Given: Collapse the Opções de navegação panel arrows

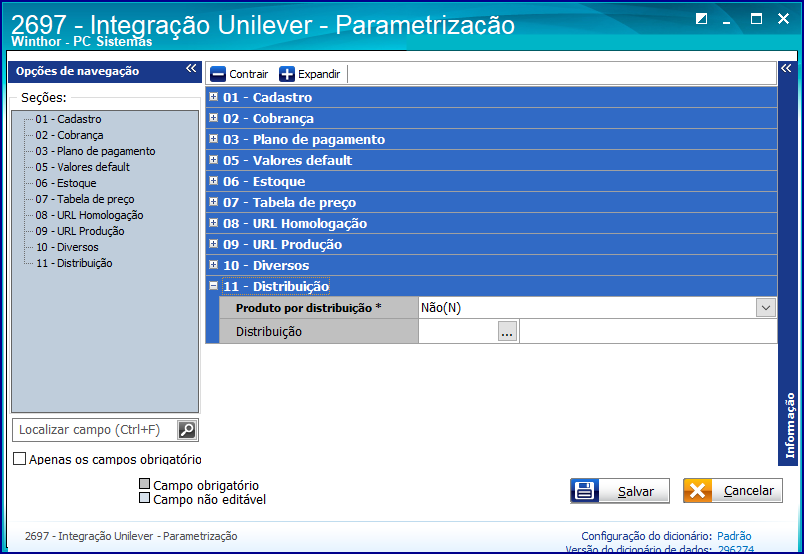Looking at the screenshot, I should (191, 68).
